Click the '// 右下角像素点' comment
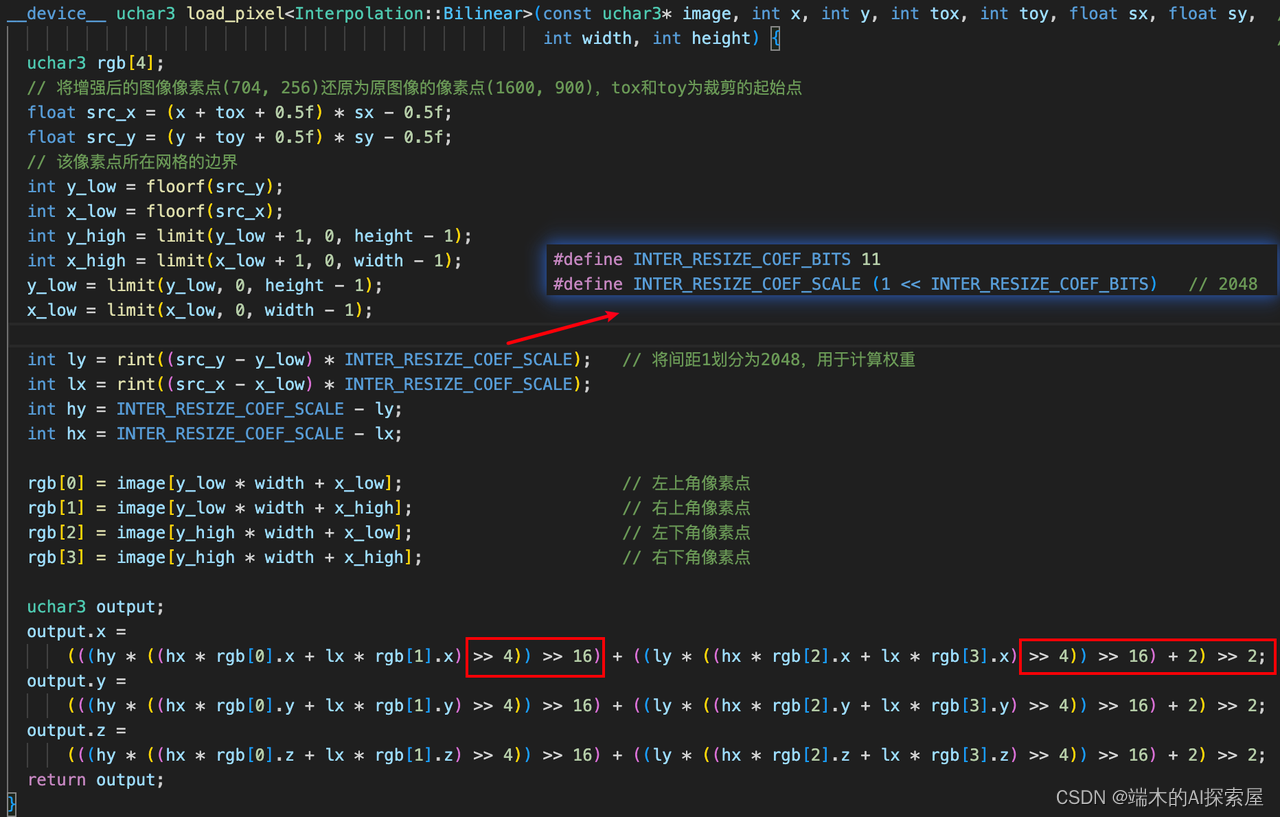The height and width of the screenshot is (817, 1280). (686, 557)
